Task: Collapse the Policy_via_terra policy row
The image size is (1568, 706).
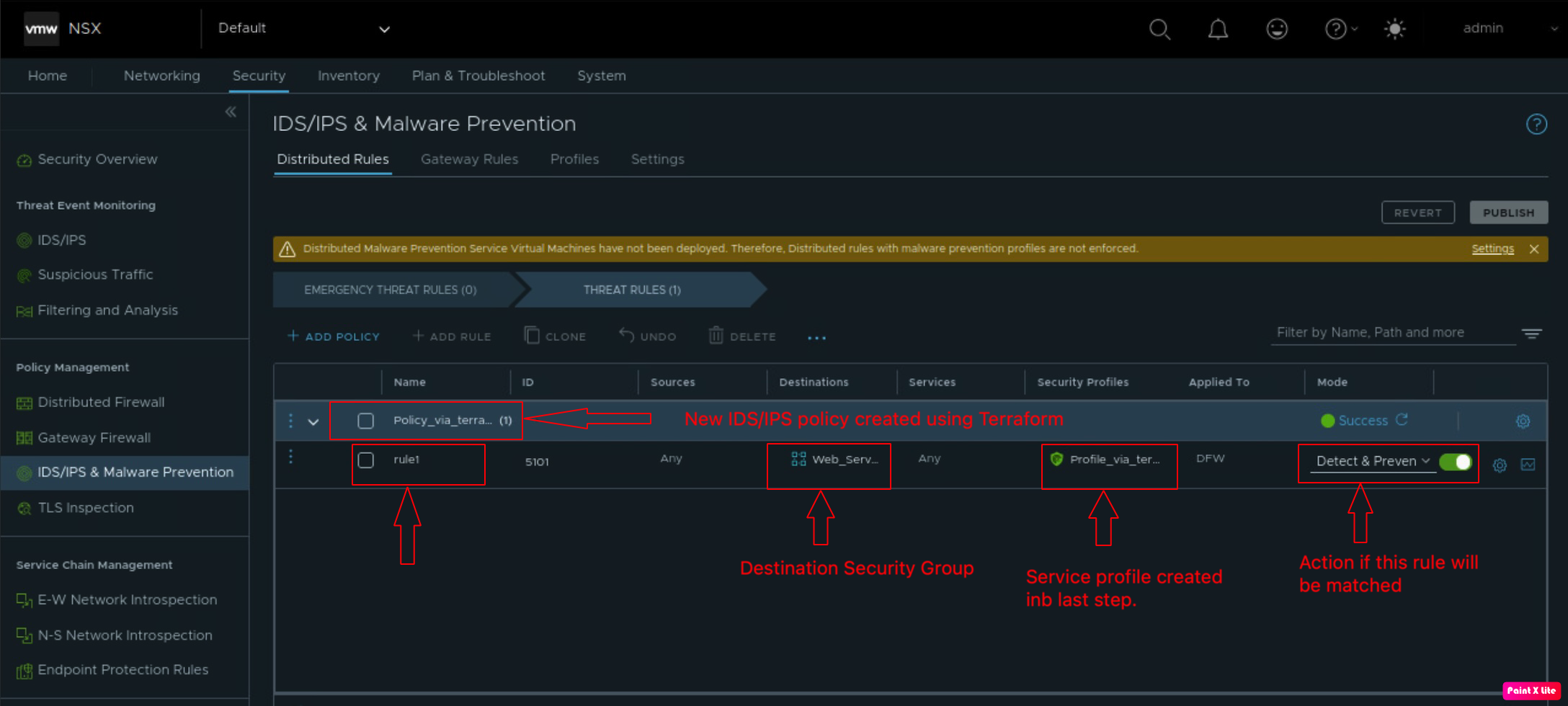Action: [x=313, y=421]
